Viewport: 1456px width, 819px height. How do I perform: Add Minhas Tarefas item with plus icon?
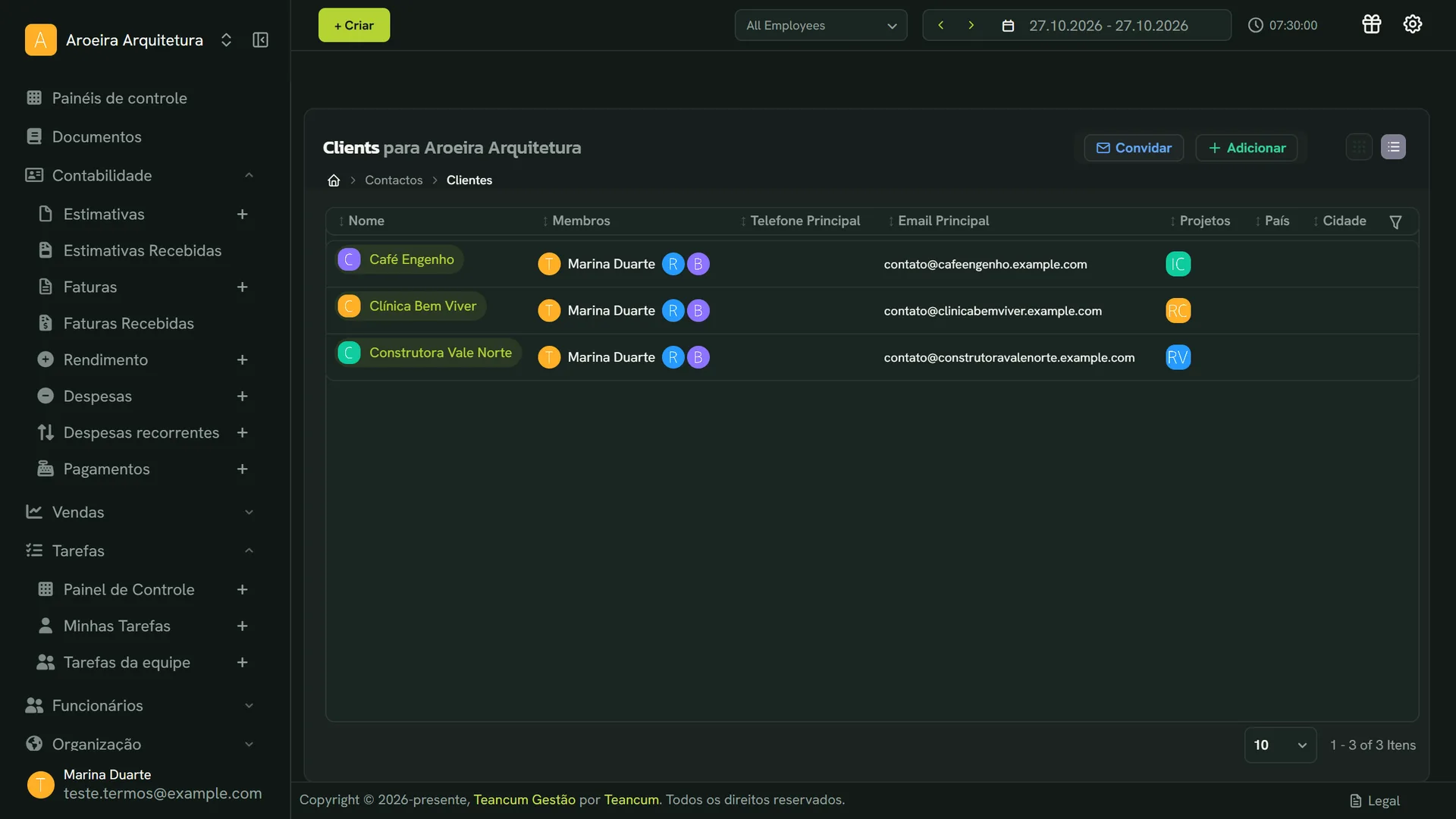242,626
